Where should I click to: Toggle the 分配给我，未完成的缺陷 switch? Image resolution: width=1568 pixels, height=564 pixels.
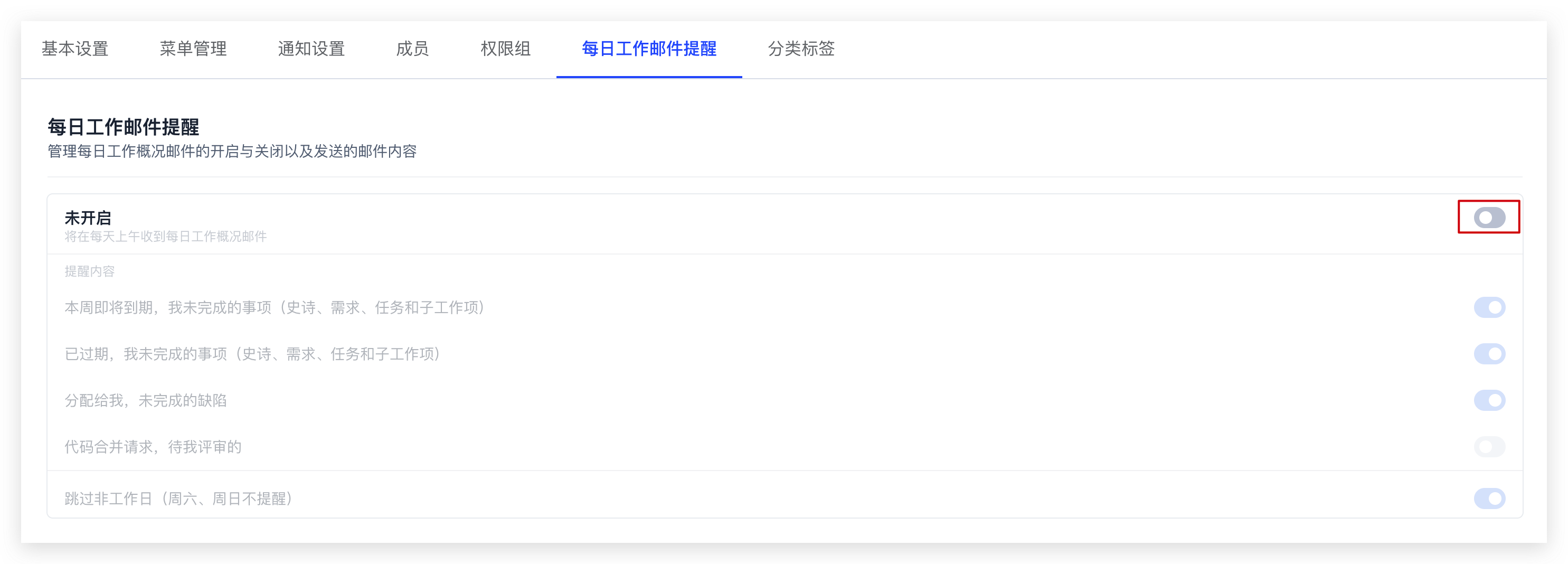1489,400
